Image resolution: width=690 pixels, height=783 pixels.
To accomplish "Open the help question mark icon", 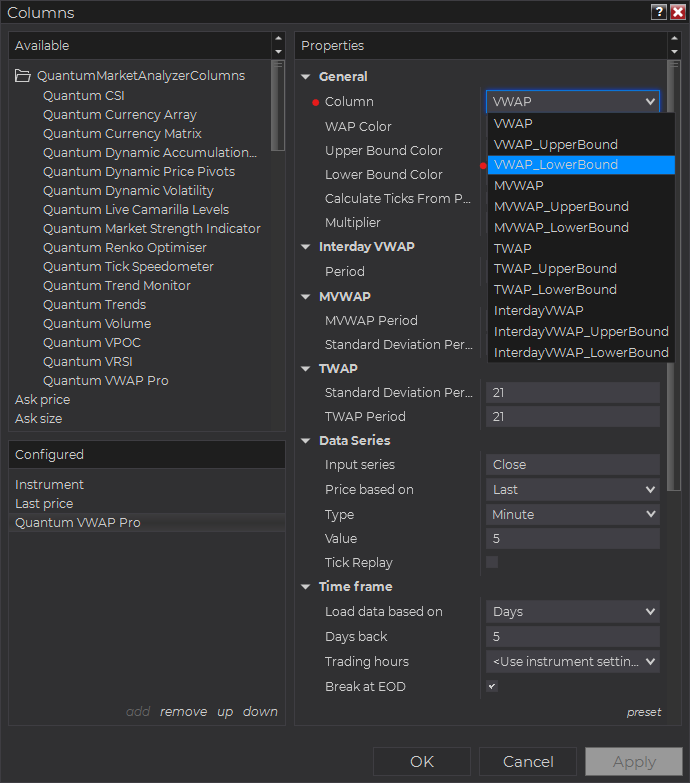I will point(659,12).
